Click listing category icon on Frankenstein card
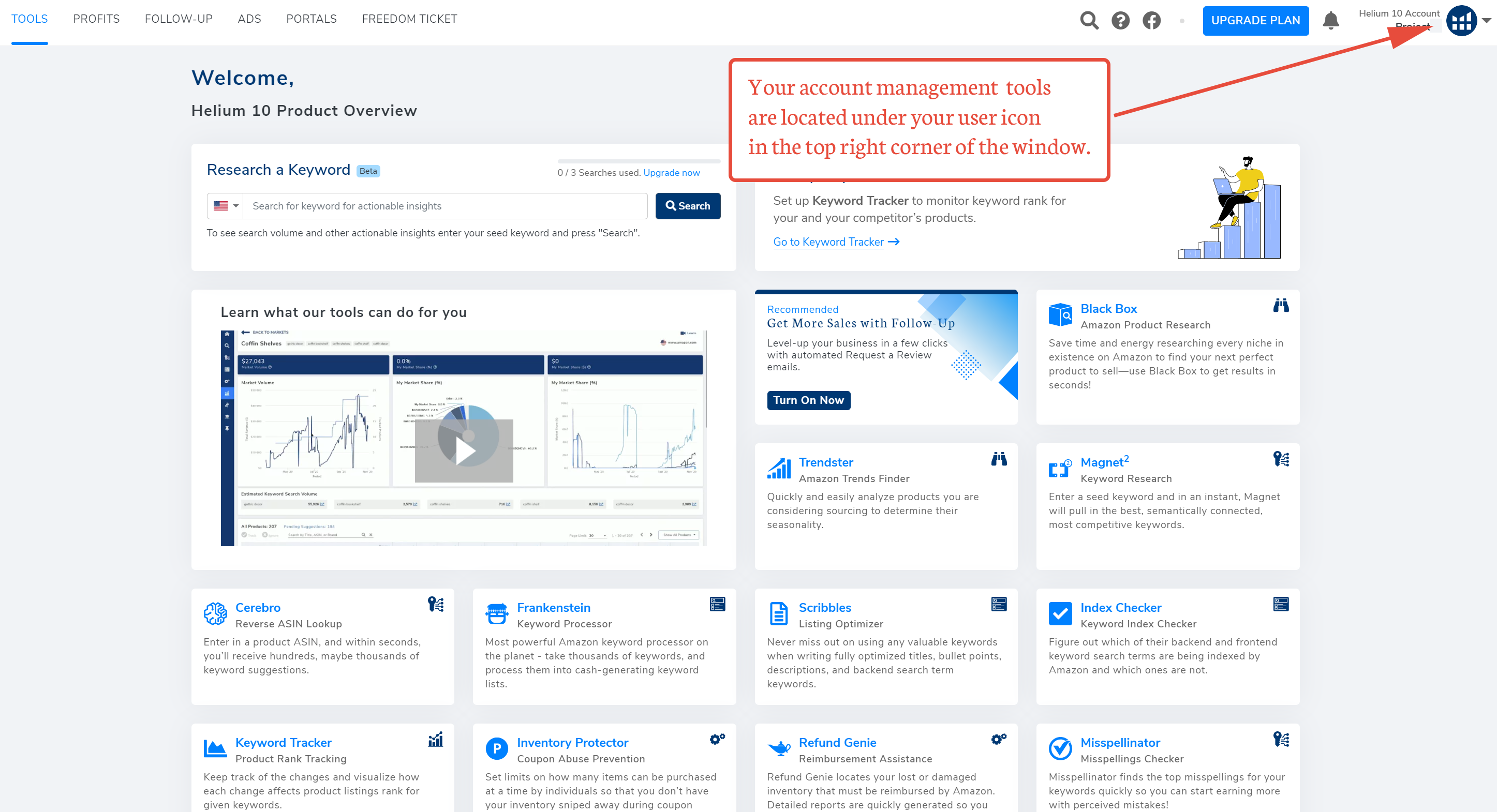The image size is (1497, 812). coord(717,604)
